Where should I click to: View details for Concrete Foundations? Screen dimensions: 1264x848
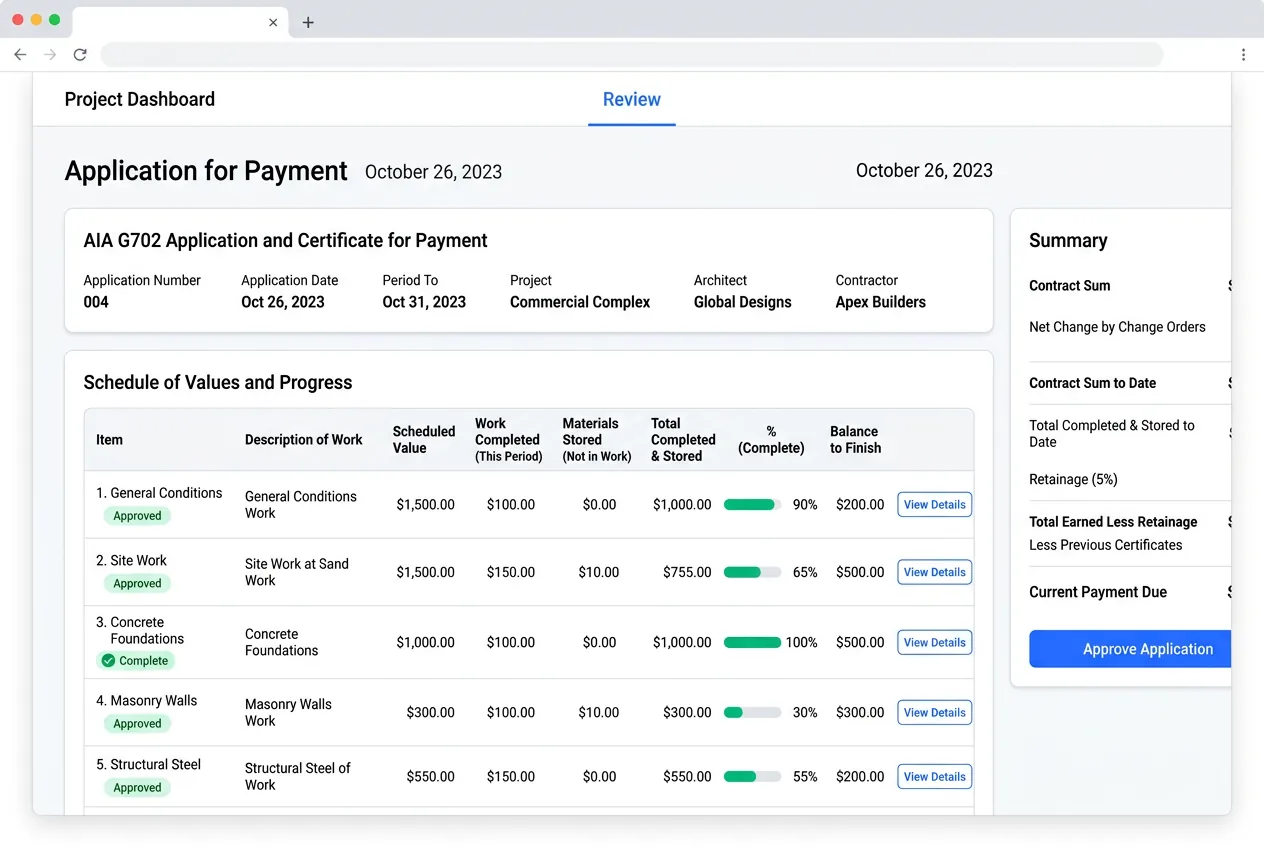coord(934,642)
